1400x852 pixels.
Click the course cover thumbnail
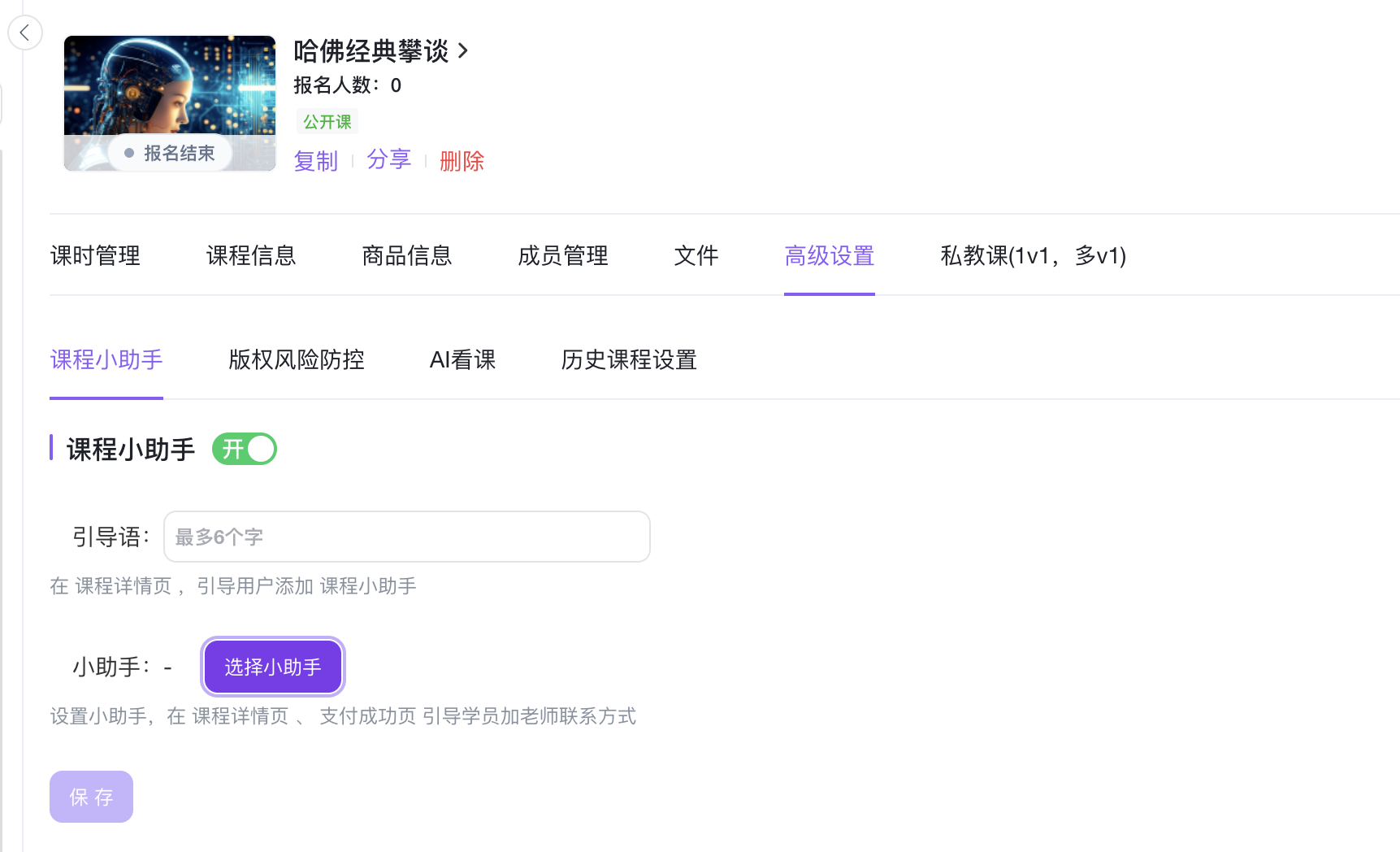click(170, 103)
